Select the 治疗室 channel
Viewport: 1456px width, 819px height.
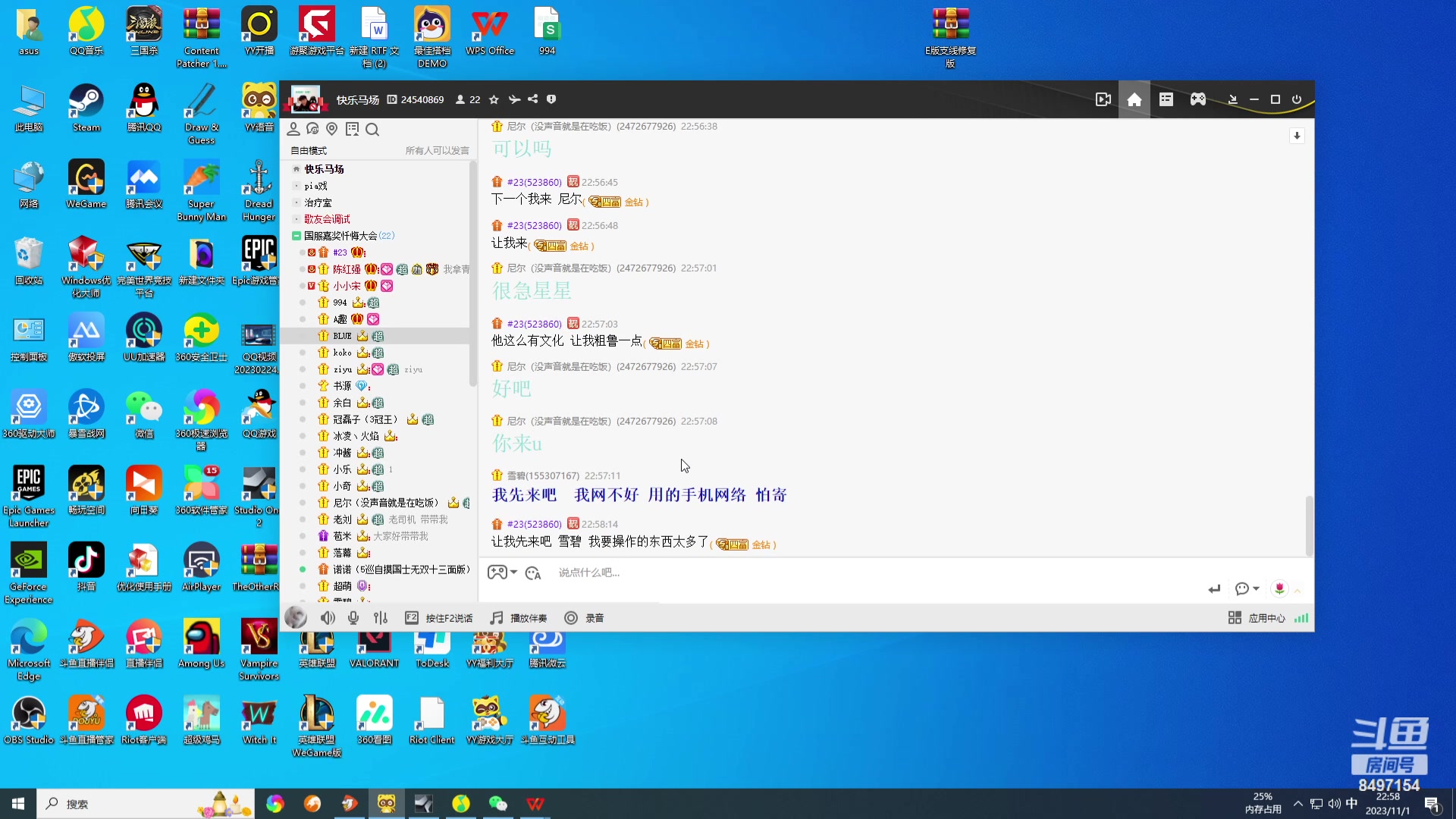pyautogui.click(x=318, y=202)
